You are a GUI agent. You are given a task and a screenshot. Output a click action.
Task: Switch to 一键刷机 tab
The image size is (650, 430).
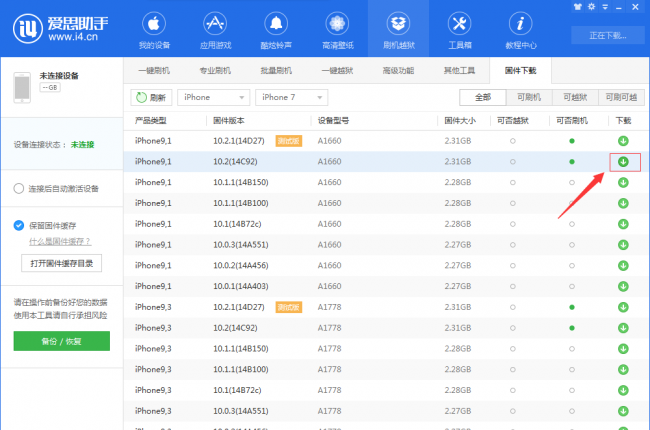[154, 70]
